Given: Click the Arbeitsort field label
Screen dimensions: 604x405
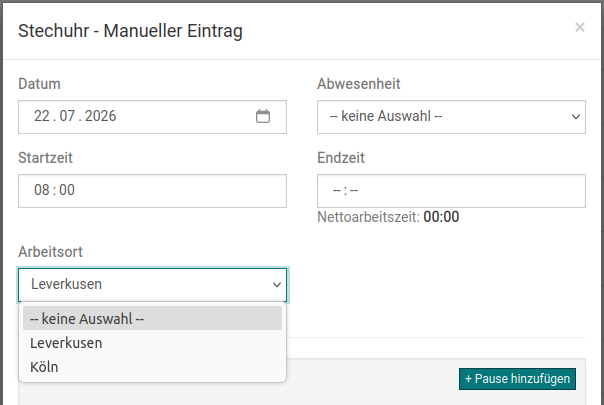Looking at the screenshot, I should (50, 252).
